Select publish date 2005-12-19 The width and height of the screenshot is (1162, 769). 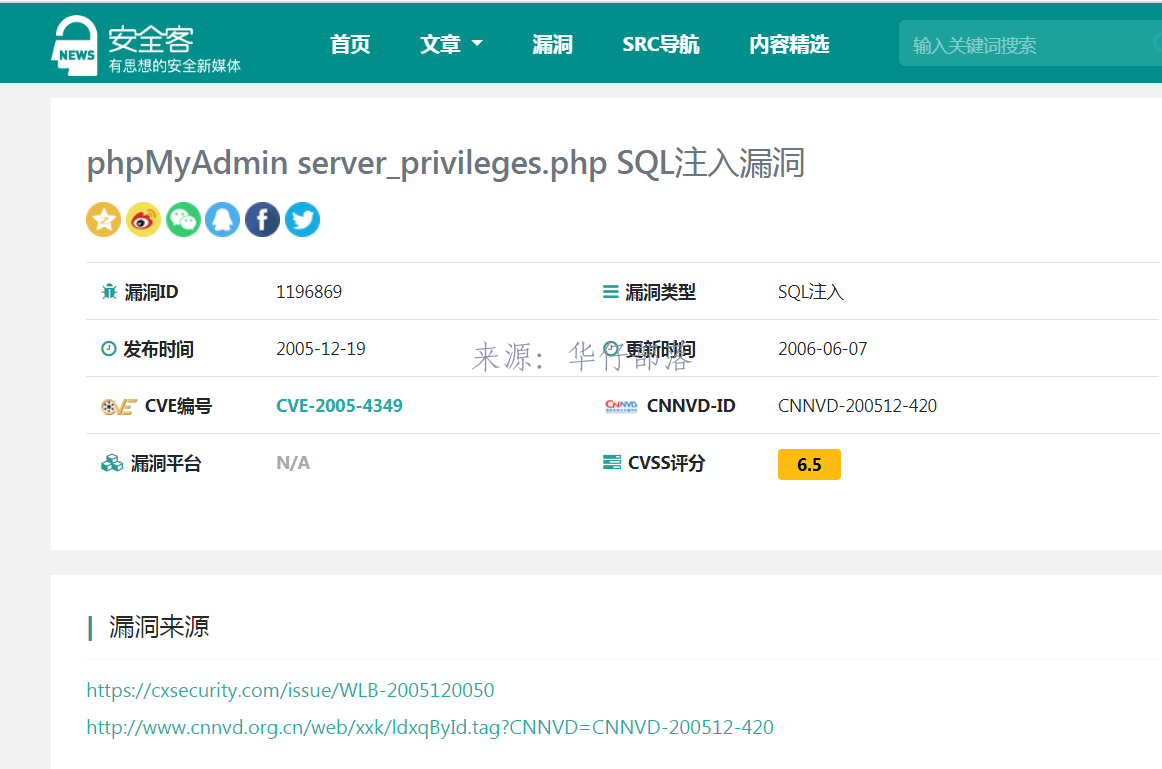click(x=321, y=349)
